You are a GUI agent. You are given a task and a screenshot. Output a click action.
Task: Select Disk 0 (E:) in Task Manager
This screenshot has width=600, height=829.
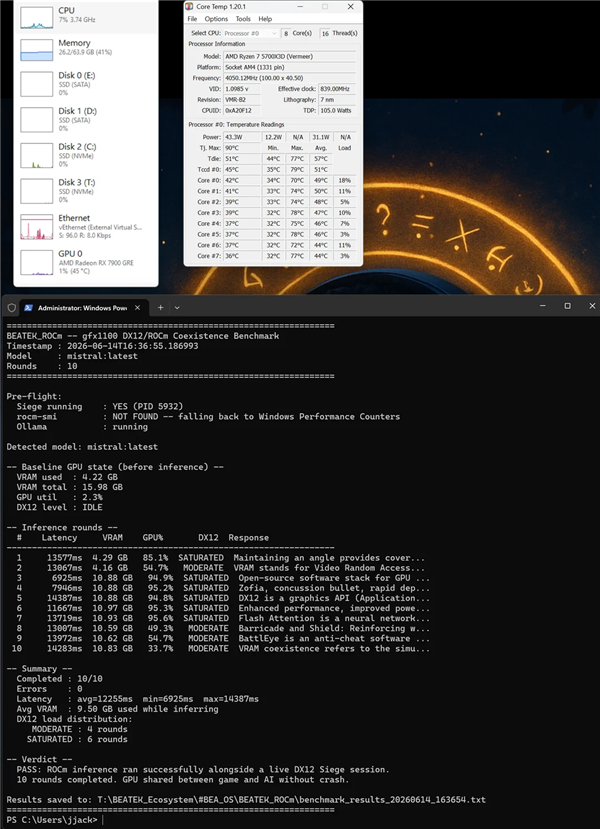coord(86,84)
